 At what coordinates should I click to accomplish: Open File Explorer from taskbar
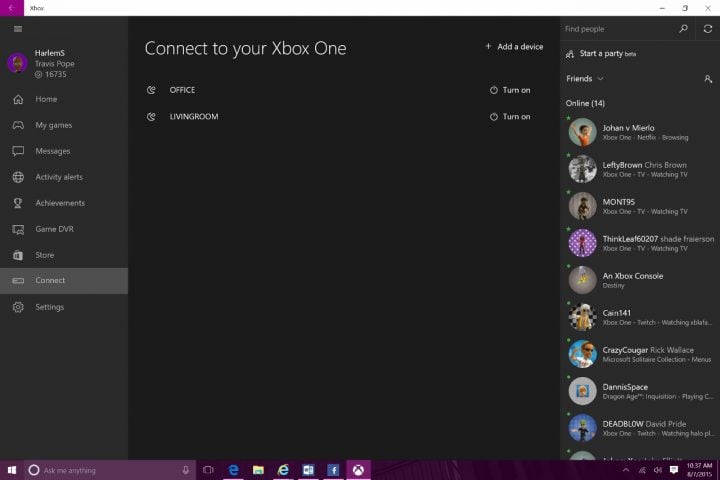tap(258, 470)
